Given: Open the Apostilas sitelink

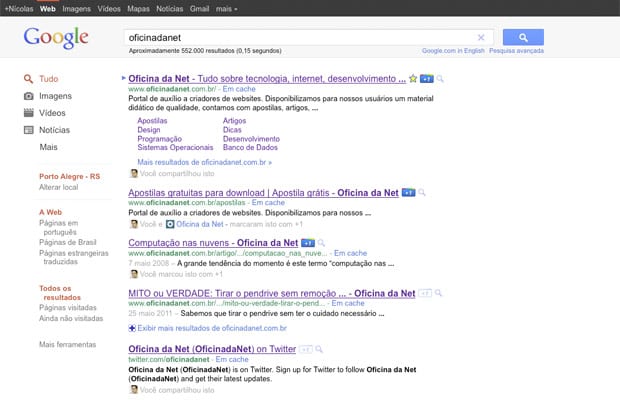Looking at the screenshot, I should click(152, 121).
